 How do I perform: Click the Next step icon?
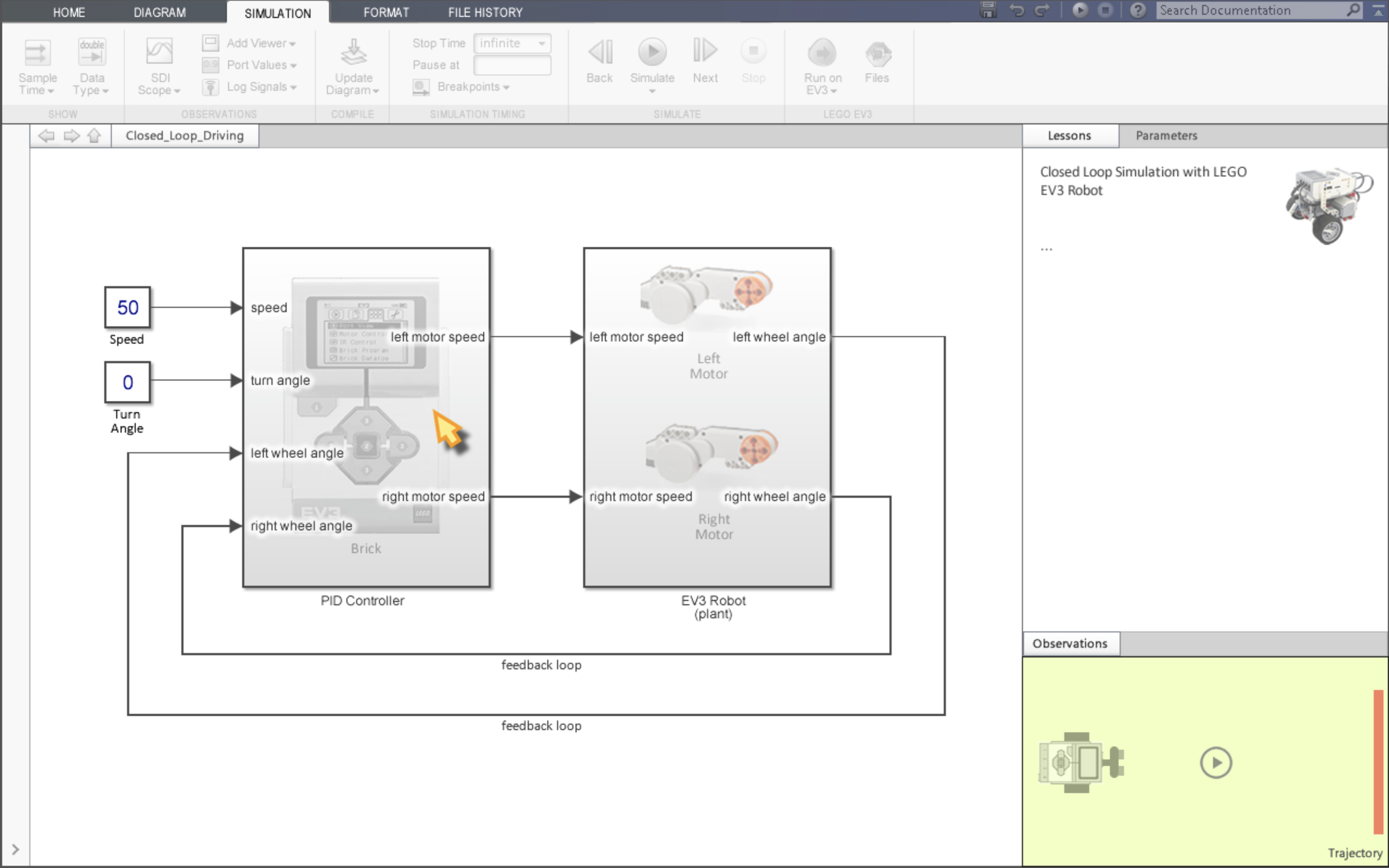(x=705, y=51)
